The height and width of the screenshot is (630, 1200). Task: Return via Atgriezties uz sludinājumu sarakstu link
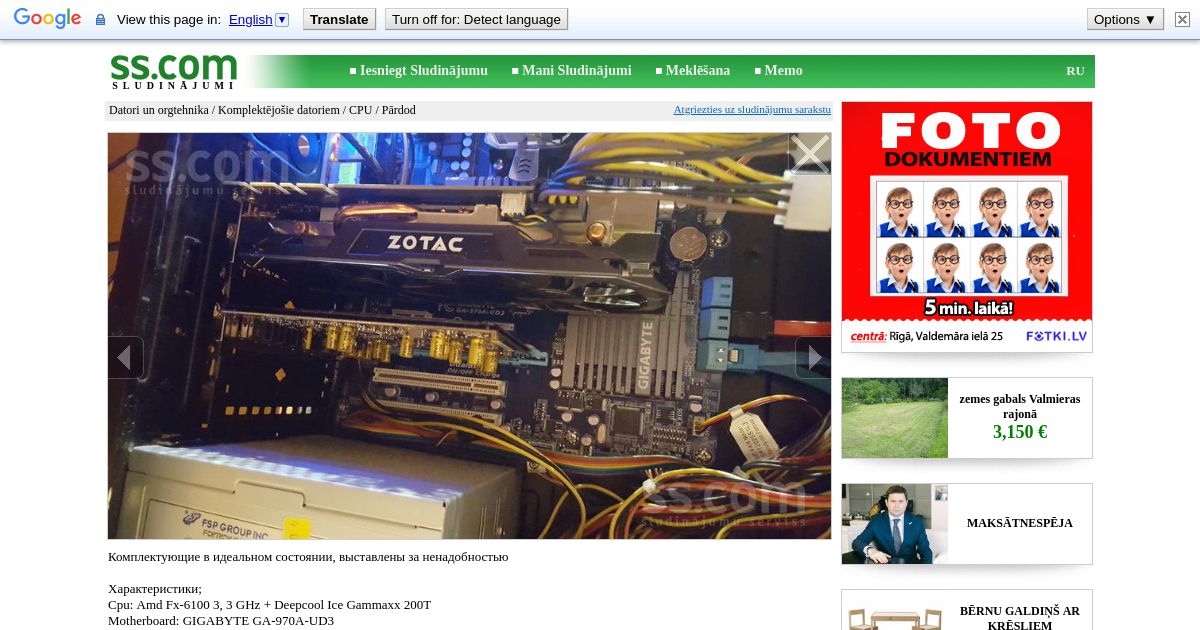pos(752,109)
